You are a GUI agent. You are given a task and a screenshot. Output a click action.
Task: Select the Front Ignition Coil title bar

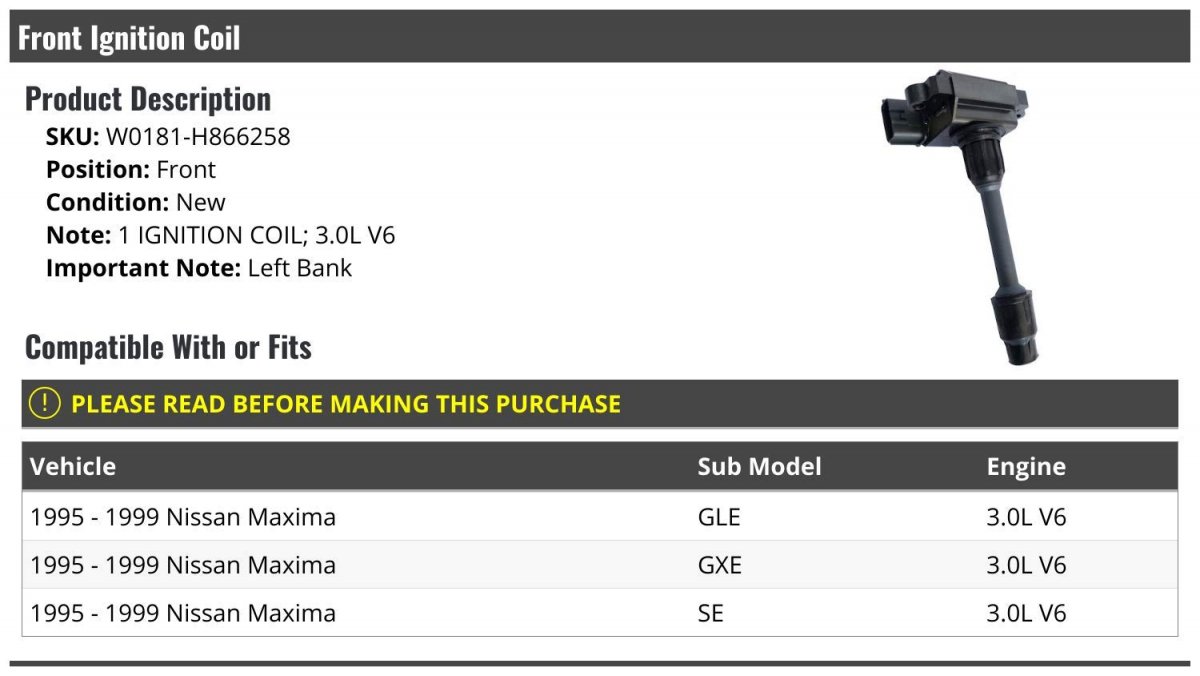(600, 38)
